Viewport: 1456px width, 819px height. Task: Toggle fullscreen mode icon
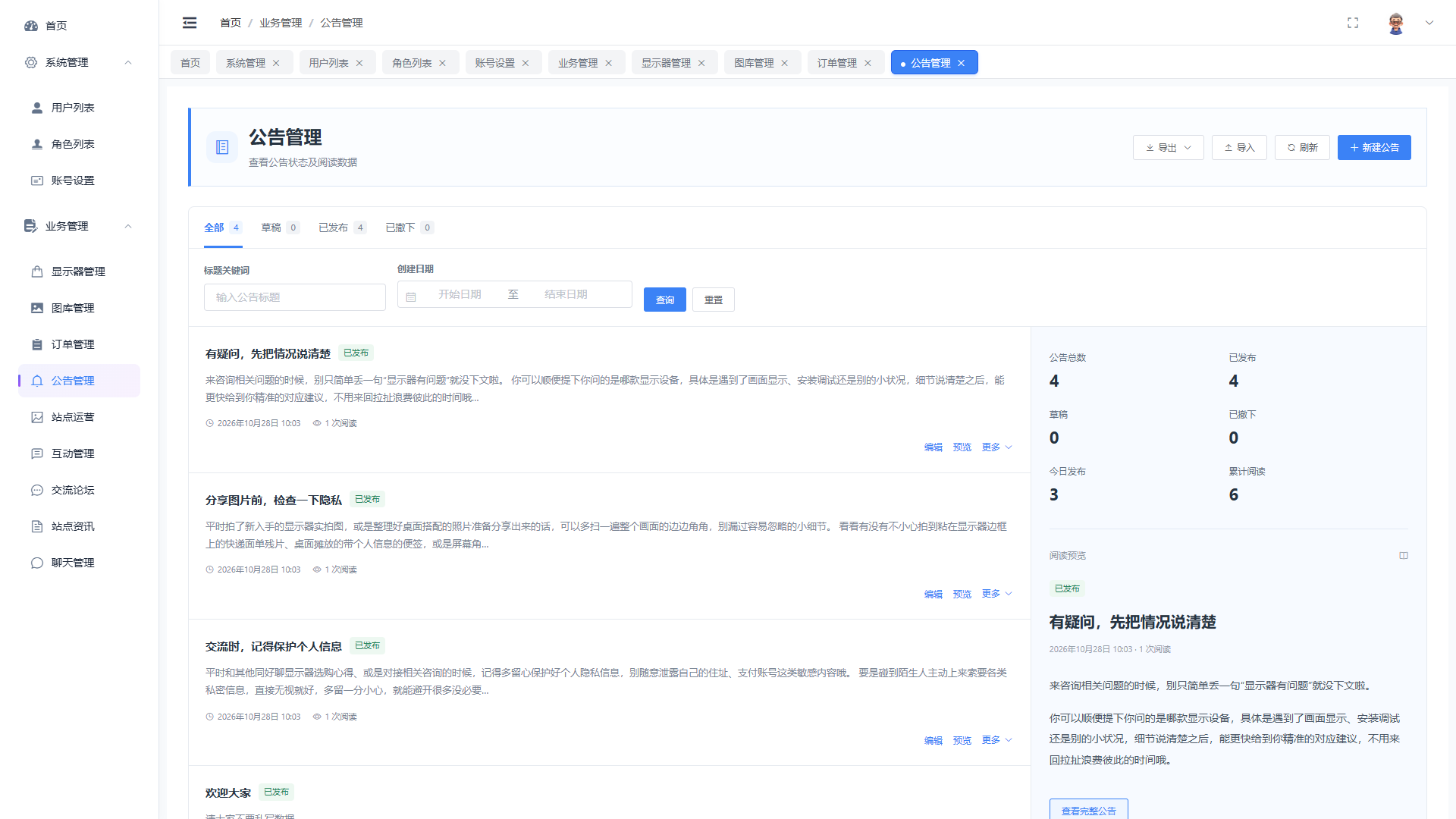1353,23
